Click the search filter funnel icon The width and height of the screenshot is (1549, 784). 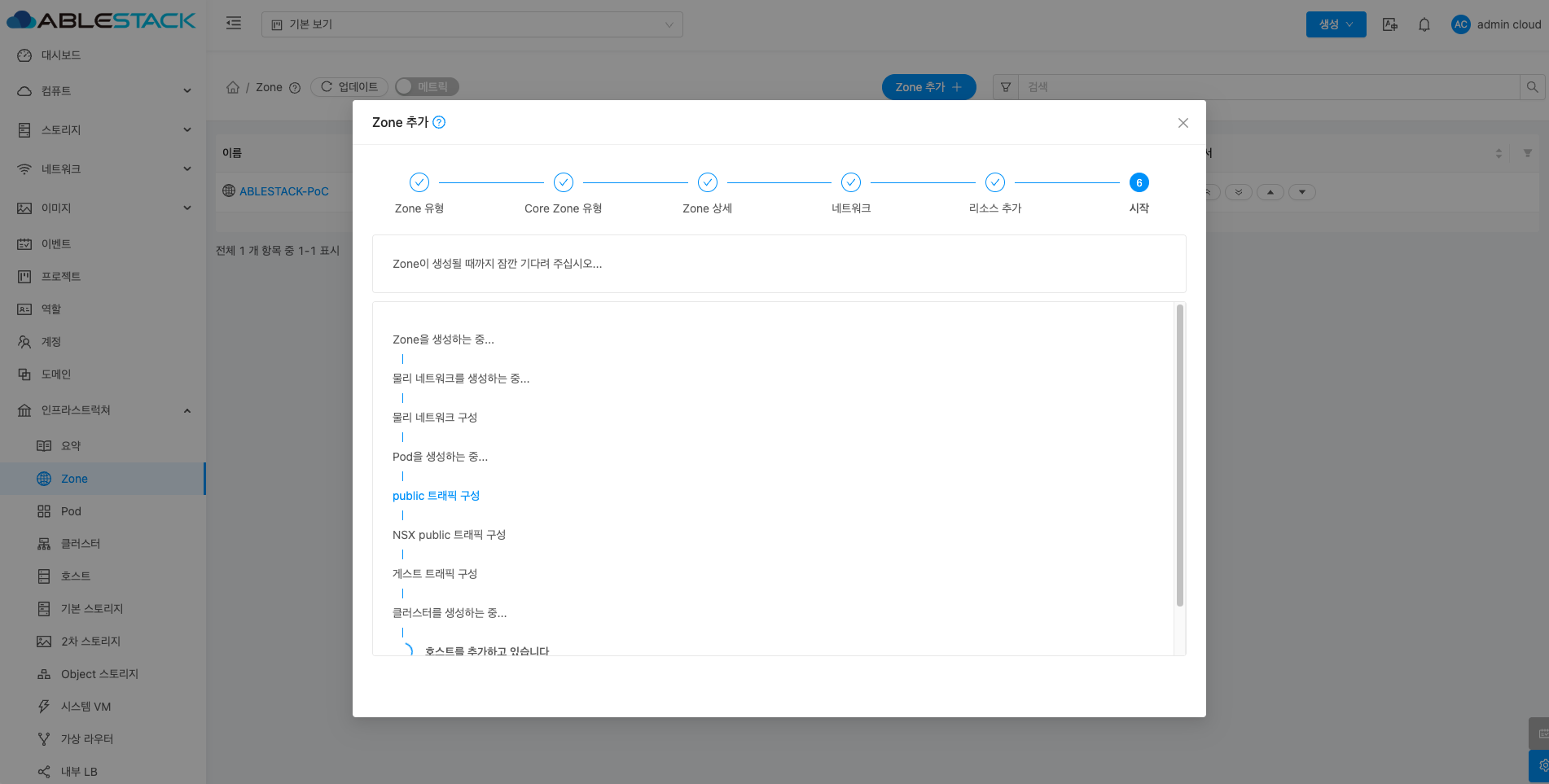click(1006, 87)
